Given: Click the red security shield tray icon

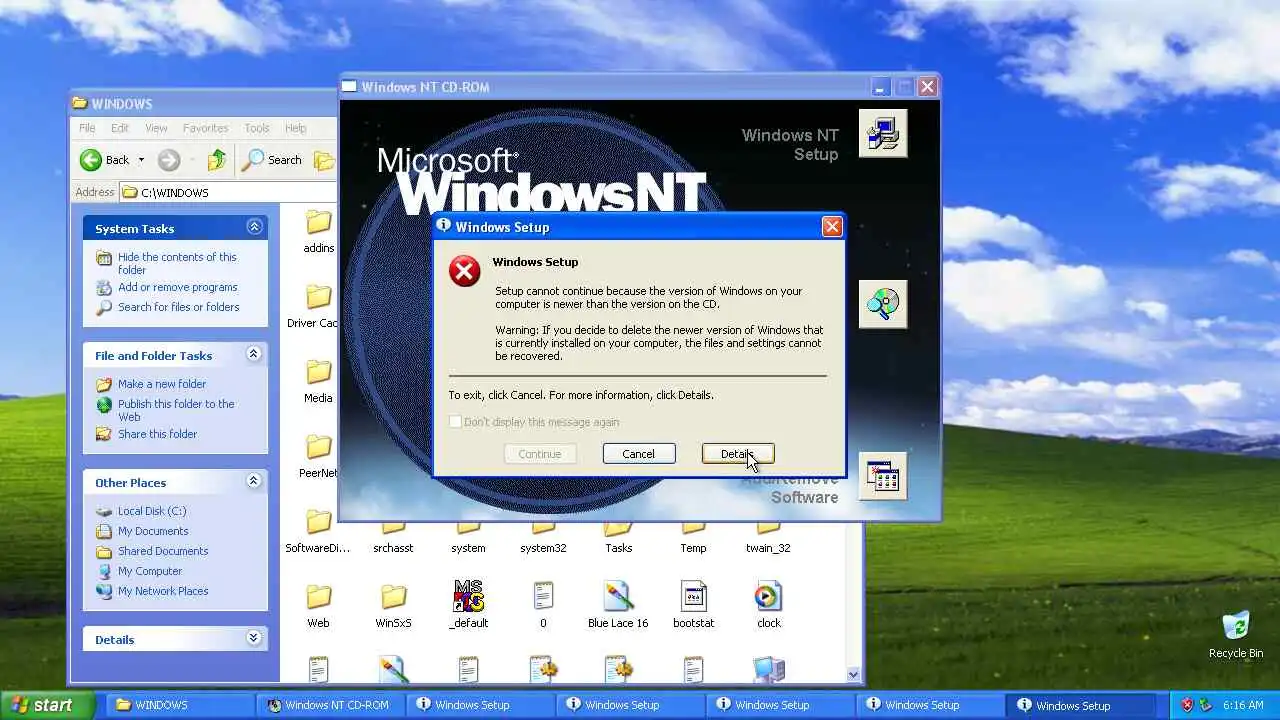Looking at the screenshot, I should pos(1188,705).
